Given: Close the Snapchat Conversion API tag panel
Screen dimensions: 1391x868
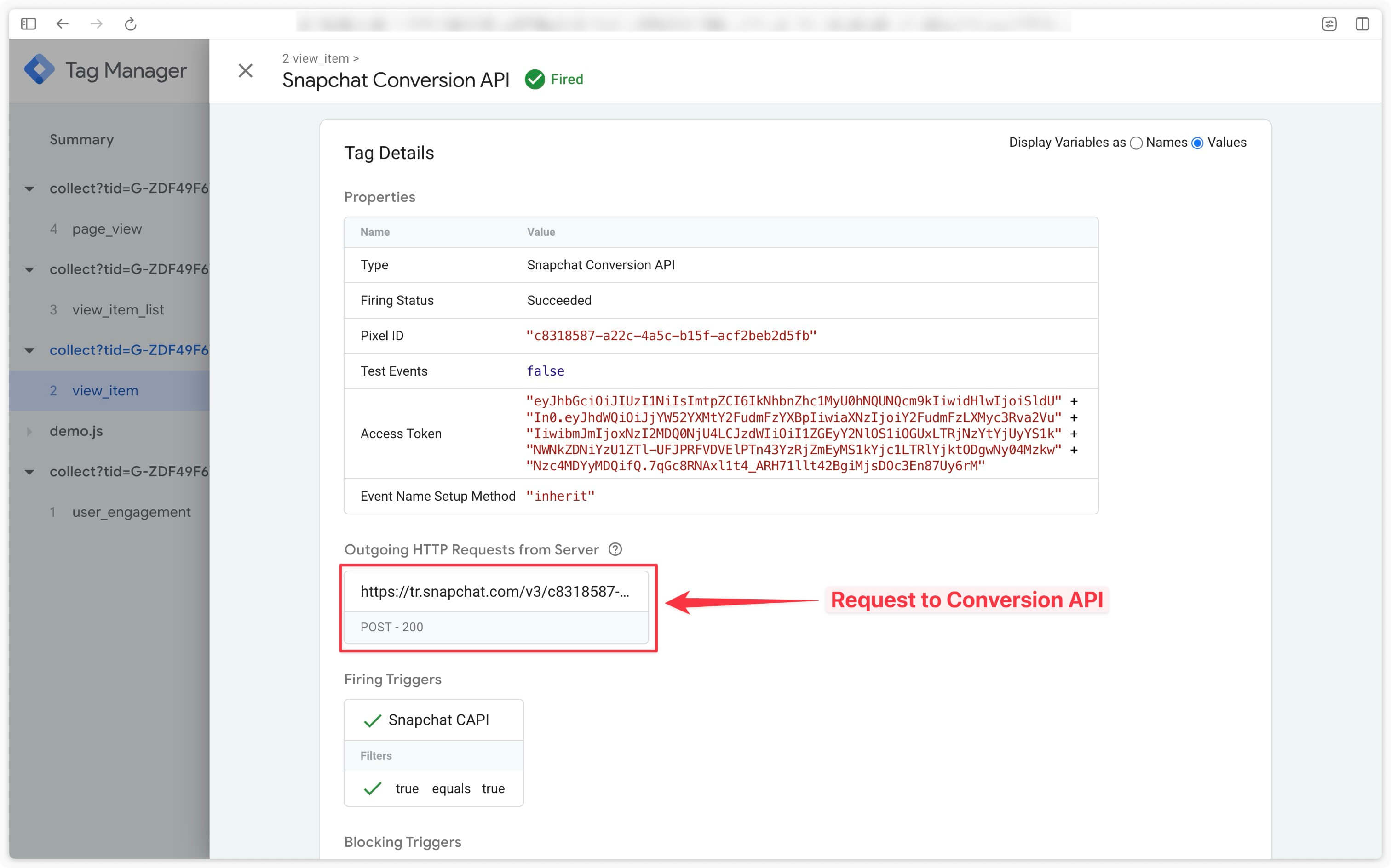Looking at the screenshot, I should pos(245,71).
